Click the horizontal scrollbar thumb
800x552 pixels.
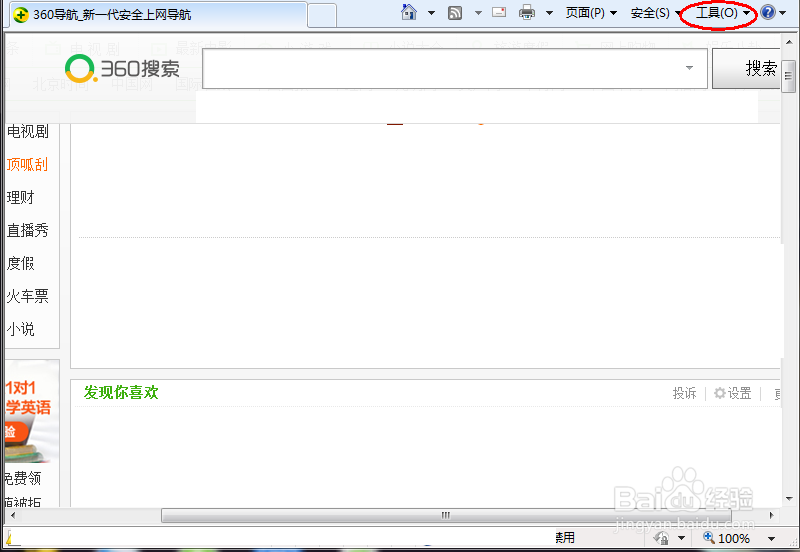click(x=446, y=515)
